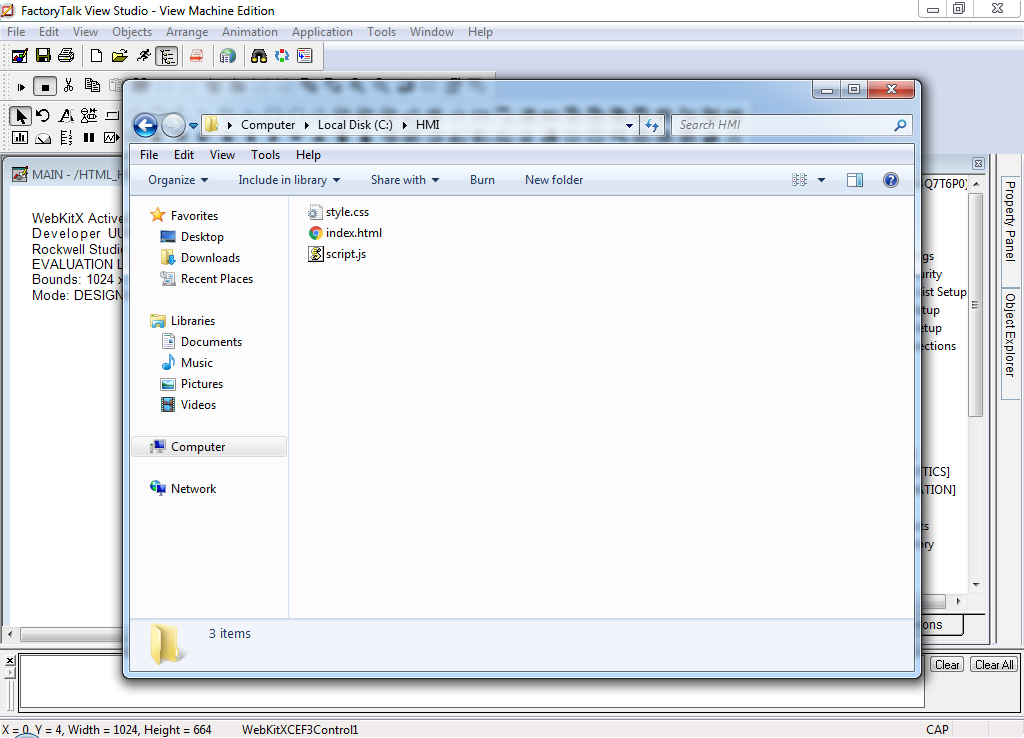1024x738 pixels.
Task: Click Clear All button in diagnostics panel
Action: point(994,665)
